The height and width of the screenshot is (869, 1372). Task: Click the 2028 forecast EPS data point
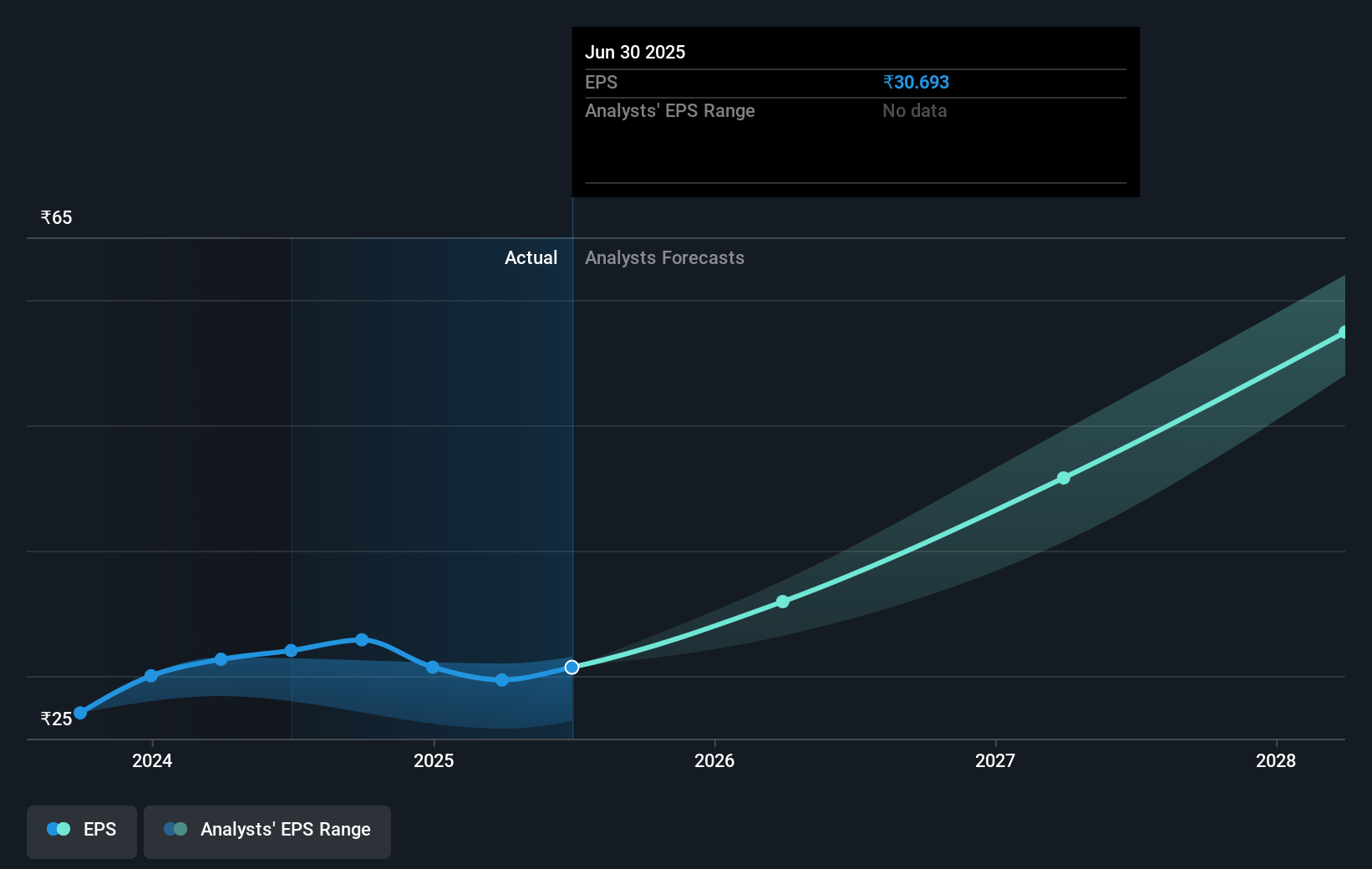point(1344,333)
